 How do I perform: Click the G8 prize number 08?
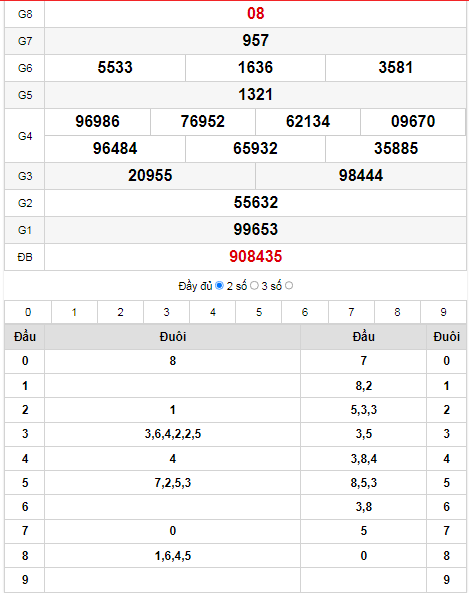click(x=255, y=14)
